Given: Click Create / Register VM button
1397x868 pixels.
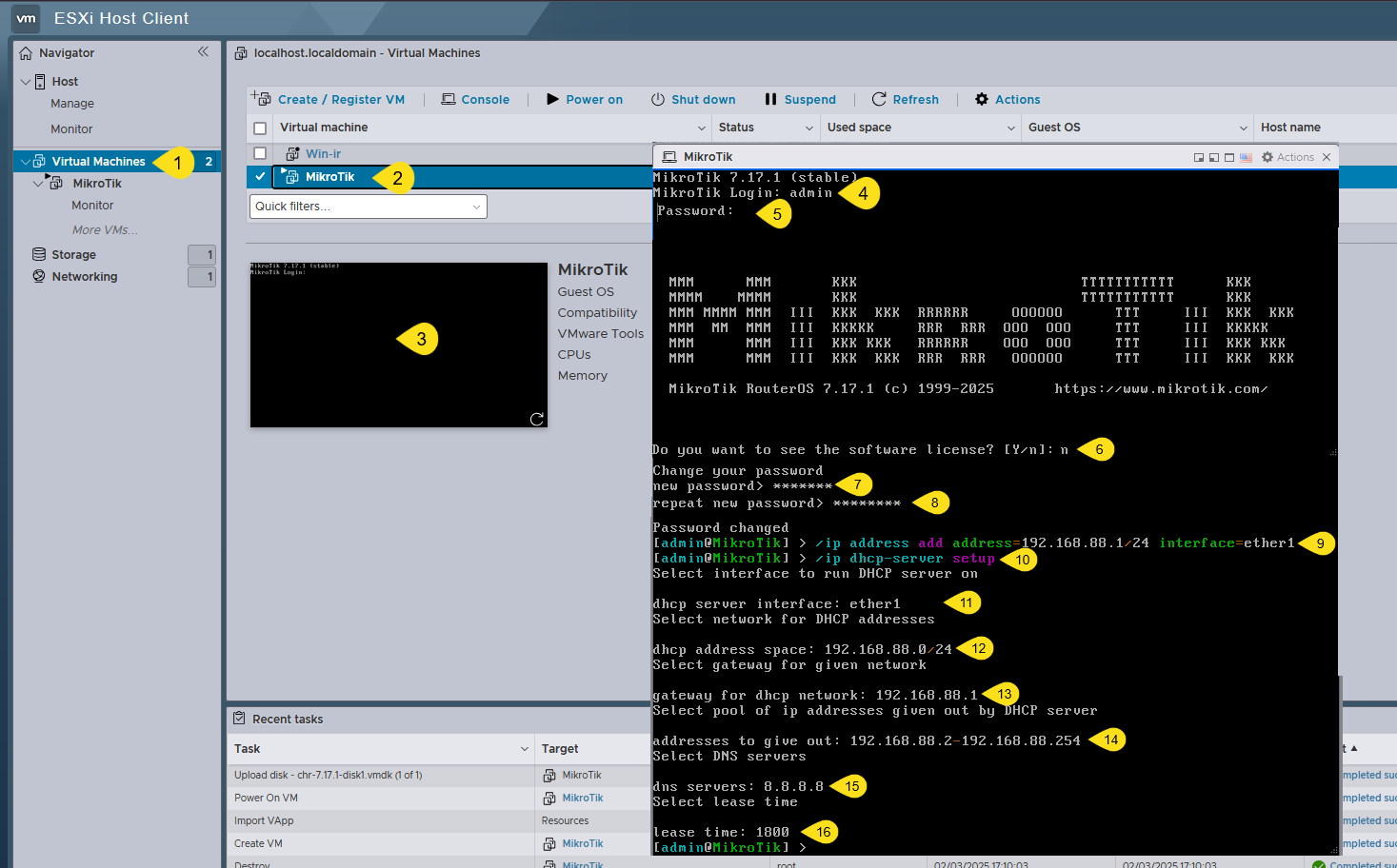Looking at the screenshot, I should (329, 99).
